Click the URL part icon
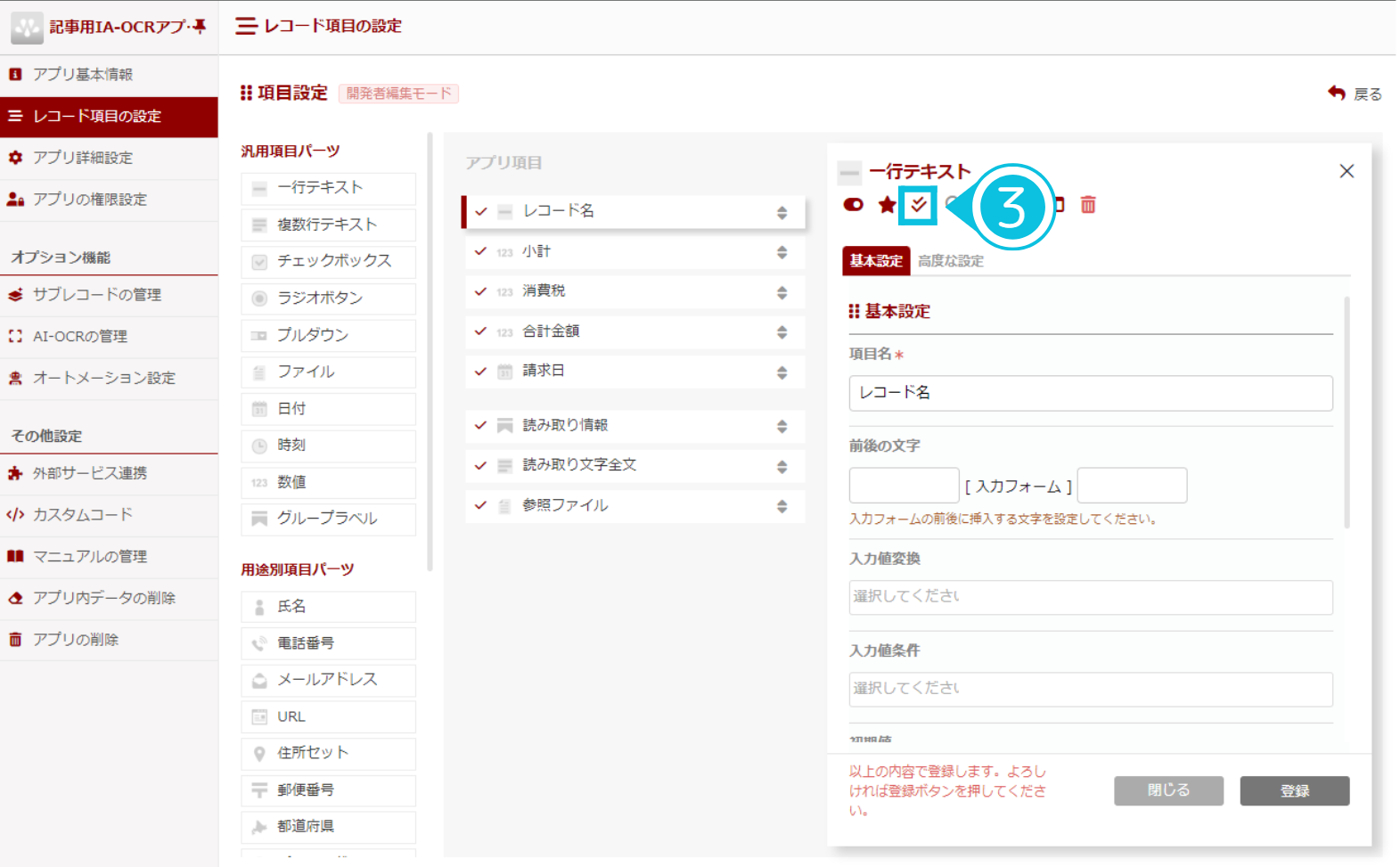 [259, 717]
